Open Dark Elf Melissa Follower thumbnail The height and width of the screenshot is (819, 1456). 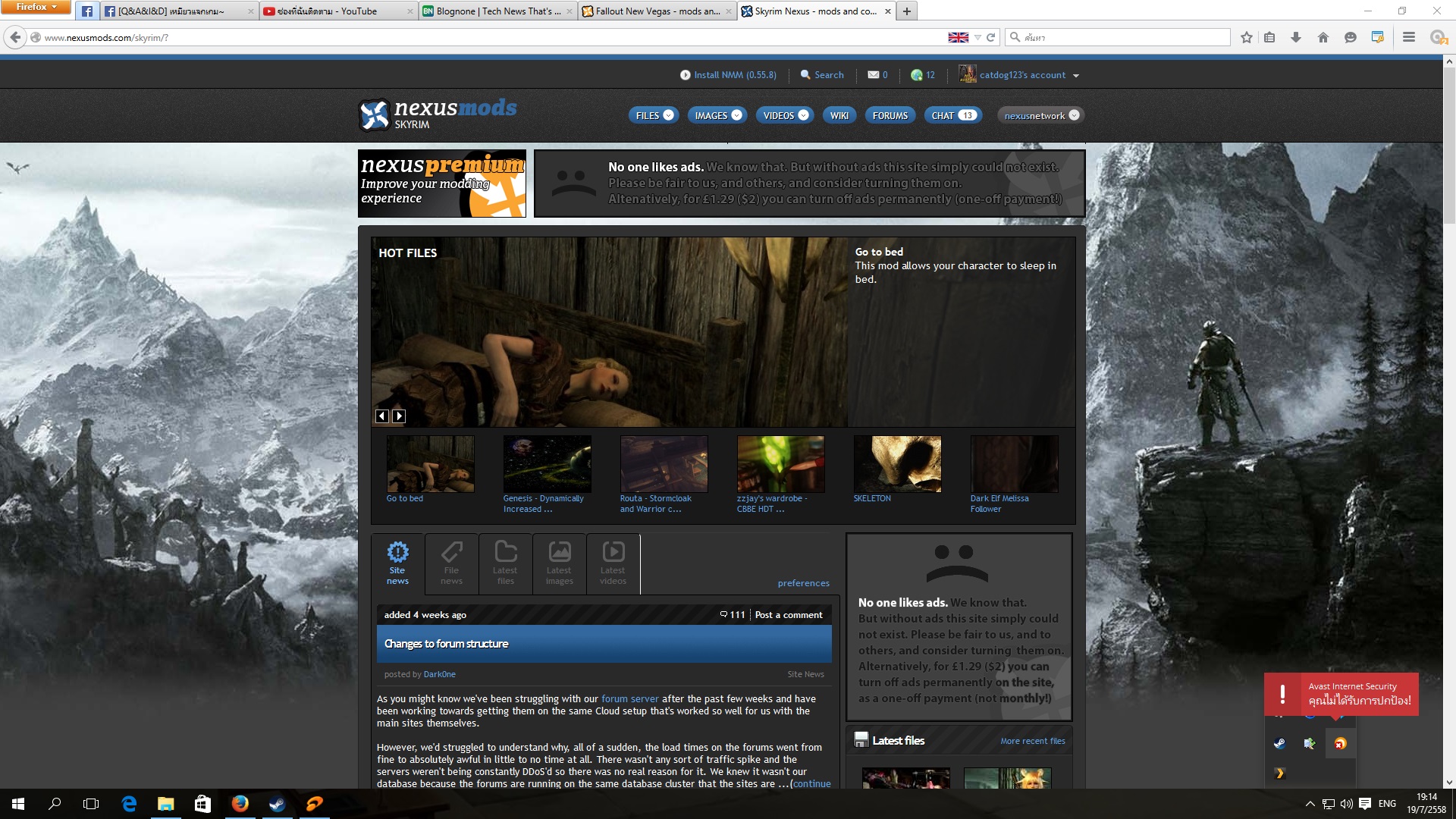tap(1014, 464)
